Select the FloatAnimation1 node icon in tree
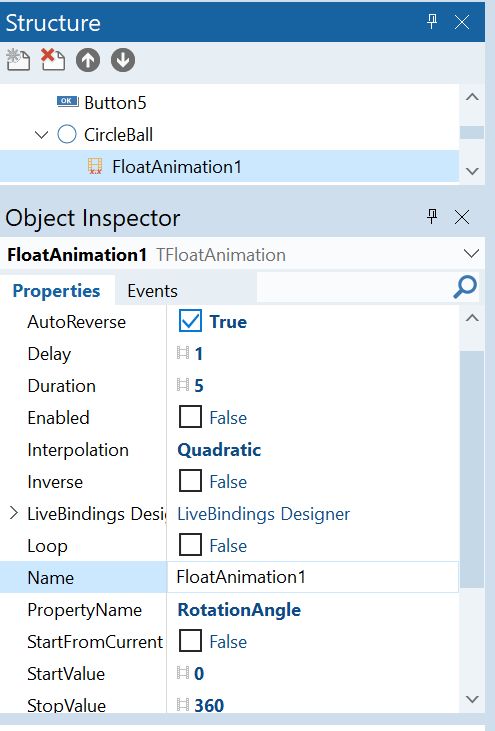Image resolution: width=495 pixels, height=731 pixels. [x=95, y=166]
